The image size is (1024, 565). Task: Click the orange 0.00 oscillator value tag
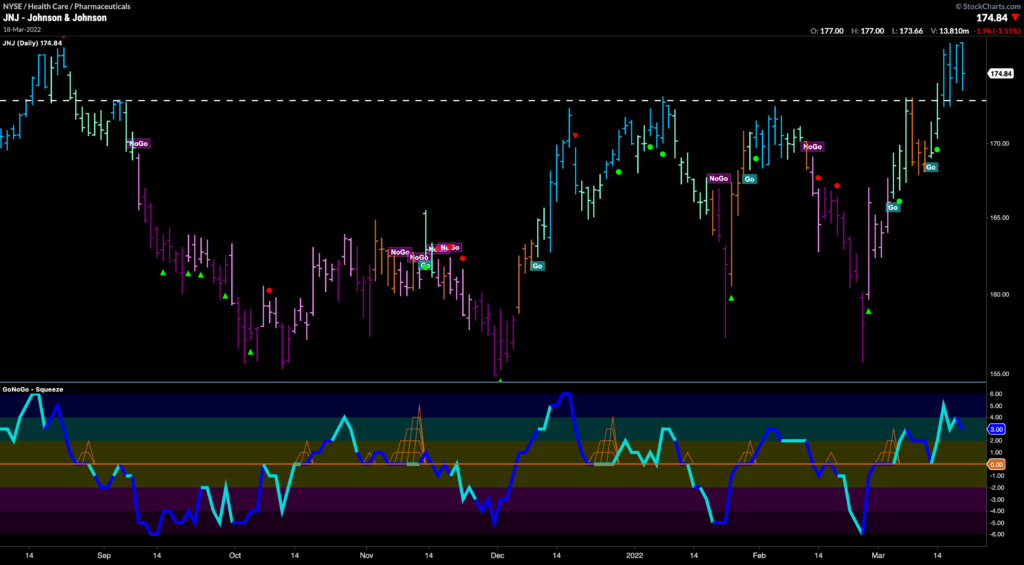[997, 464]
